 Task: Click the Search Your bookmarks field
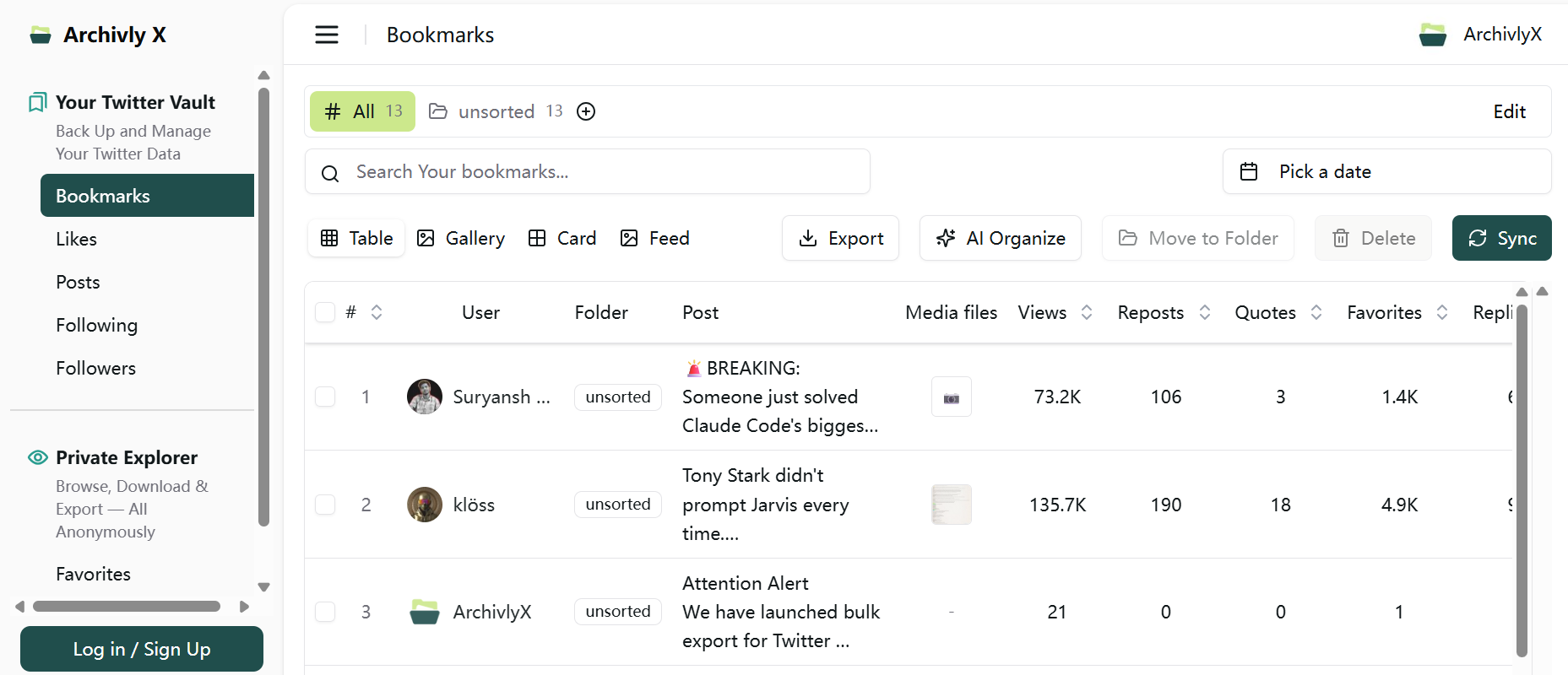[x=600, y=171]
